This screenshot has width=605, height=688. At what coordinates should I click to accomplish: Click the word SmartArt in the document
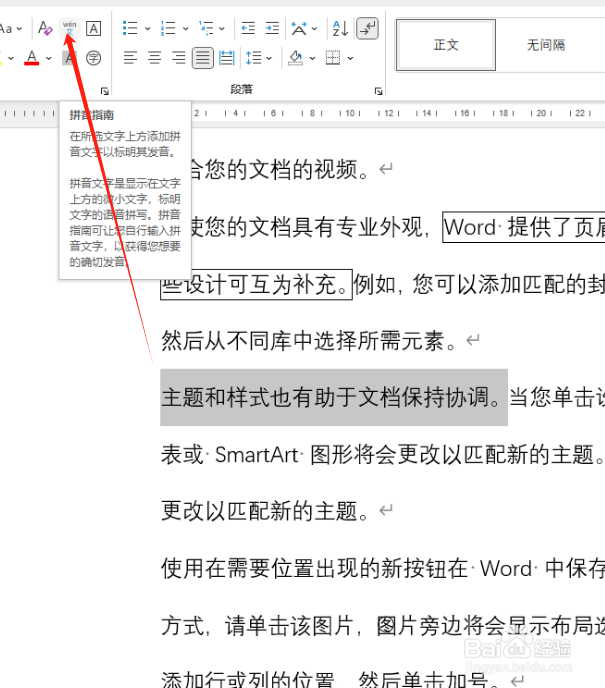(257, 455)
